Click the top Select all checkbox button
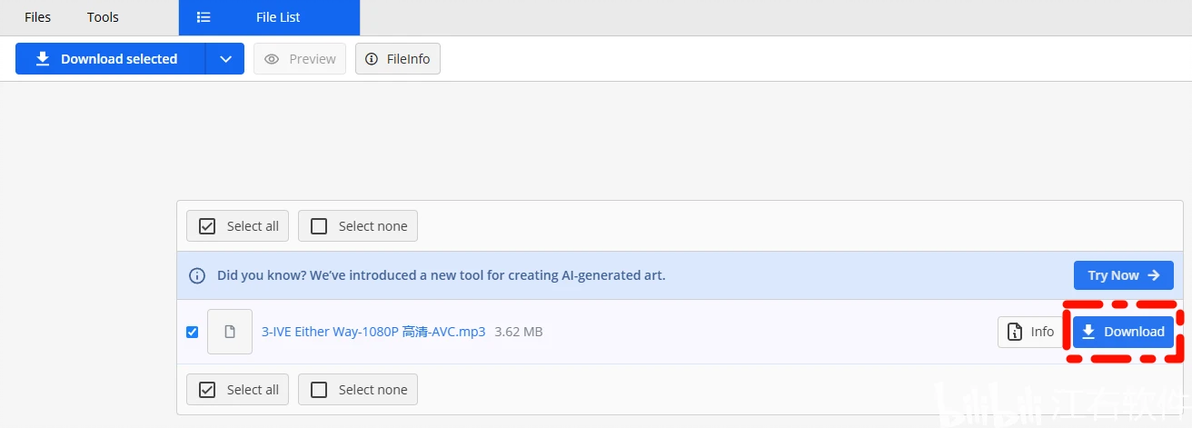 click(x=238, y=226)
